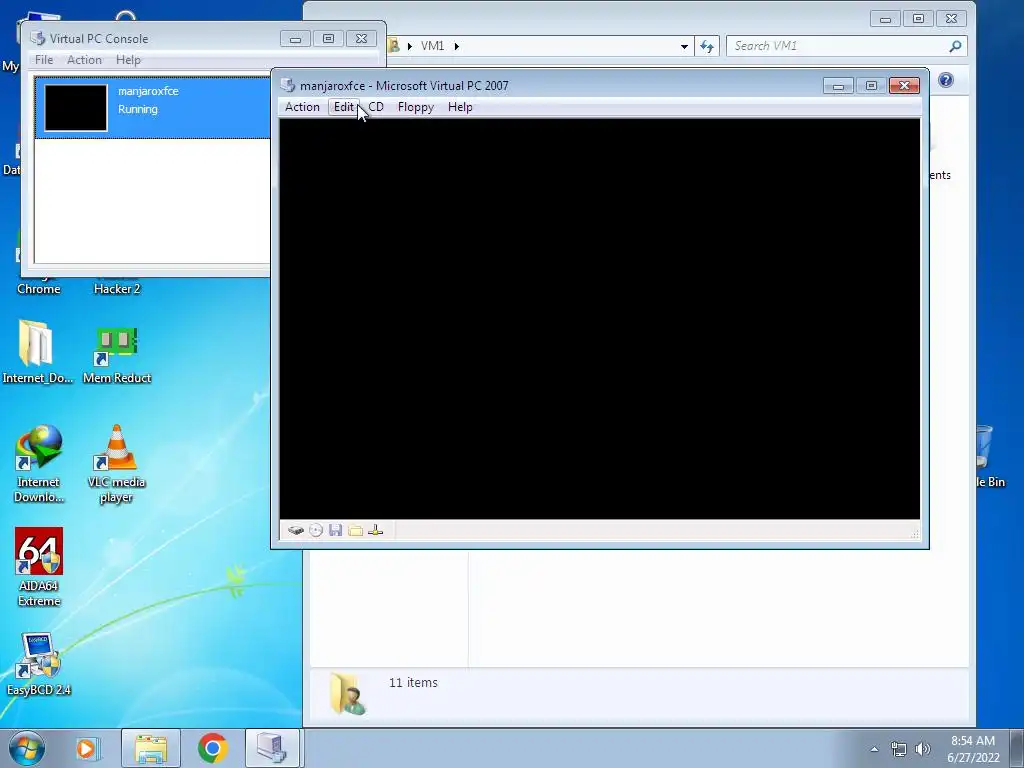Maximize the manjaroxfce Virtual PC window

(x=871, y=86)
